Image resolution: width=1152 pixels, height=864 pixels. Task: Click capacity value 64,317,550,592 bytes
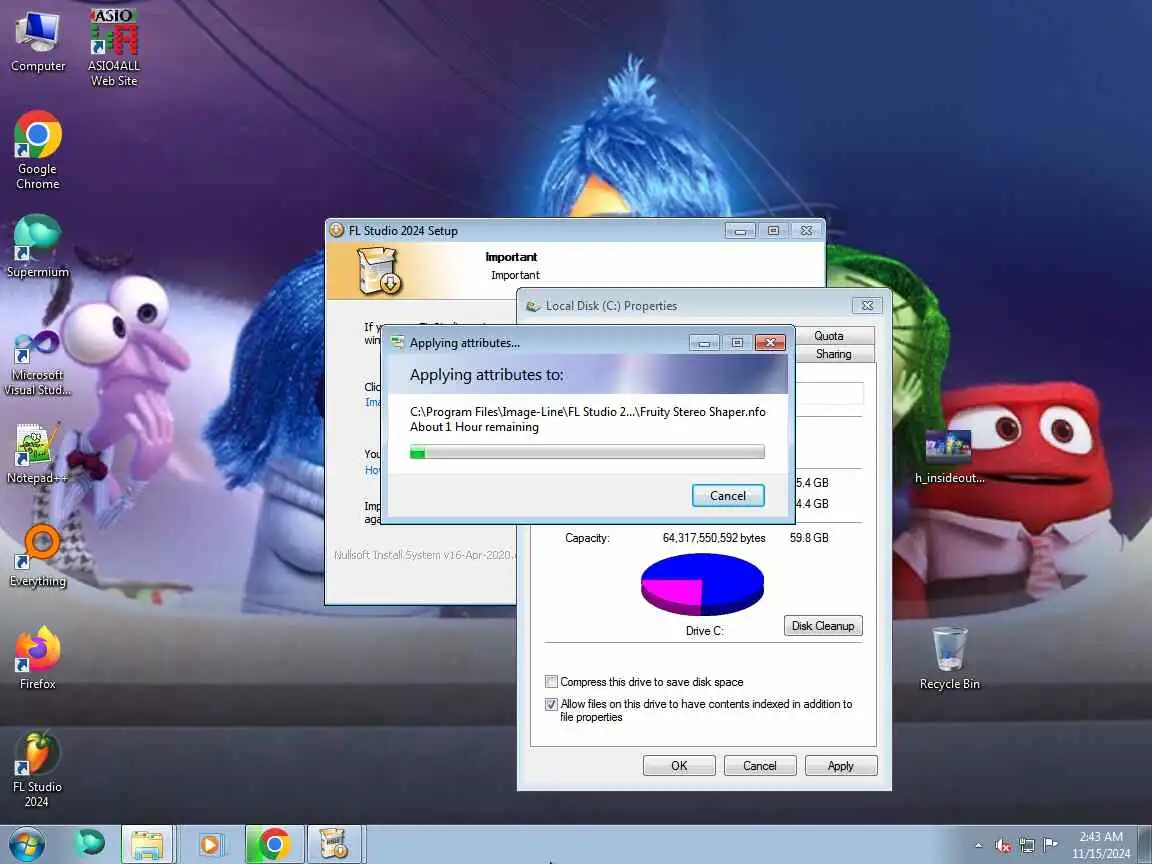point(713,538)
